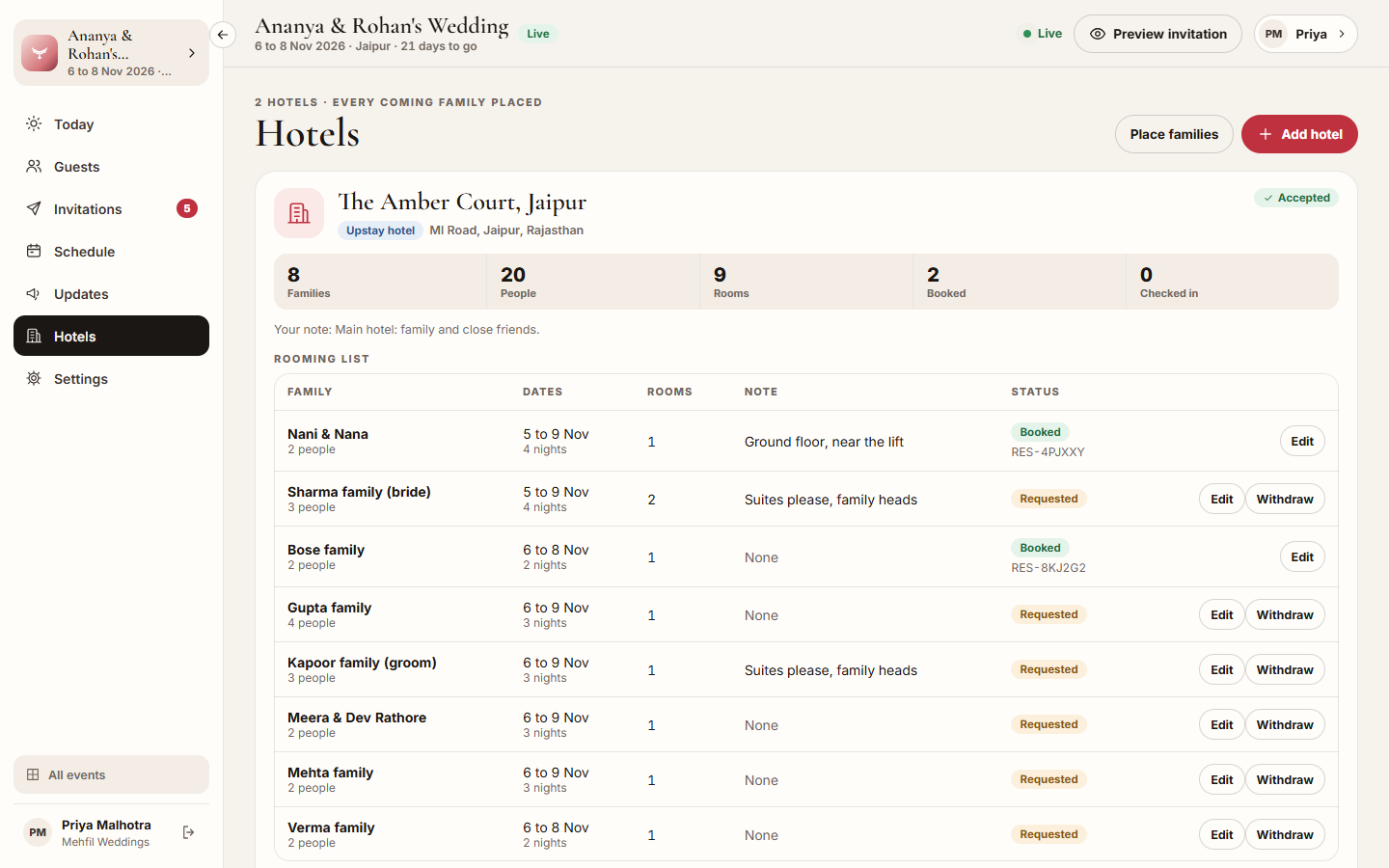This screenshot has width=1389, height=868.
Task: Click the "20 People" stat
Action: pos(593,282)
